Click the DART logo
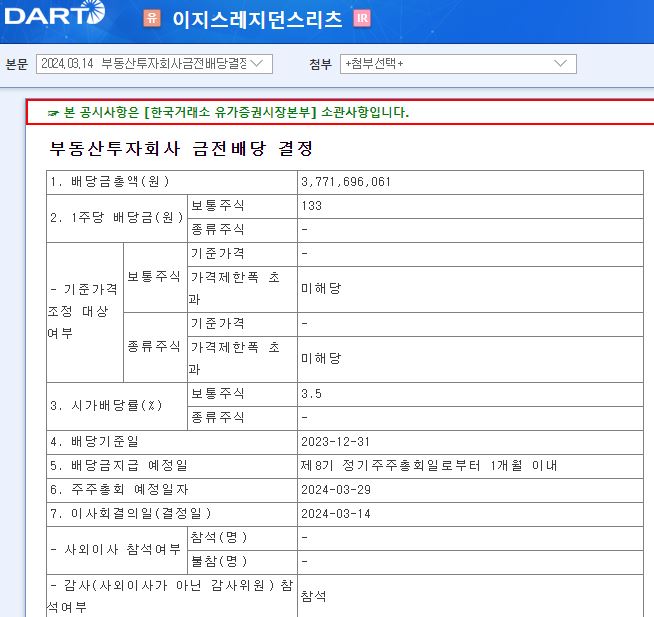Viewport: 654px width, 617px height. click(55, 14)
